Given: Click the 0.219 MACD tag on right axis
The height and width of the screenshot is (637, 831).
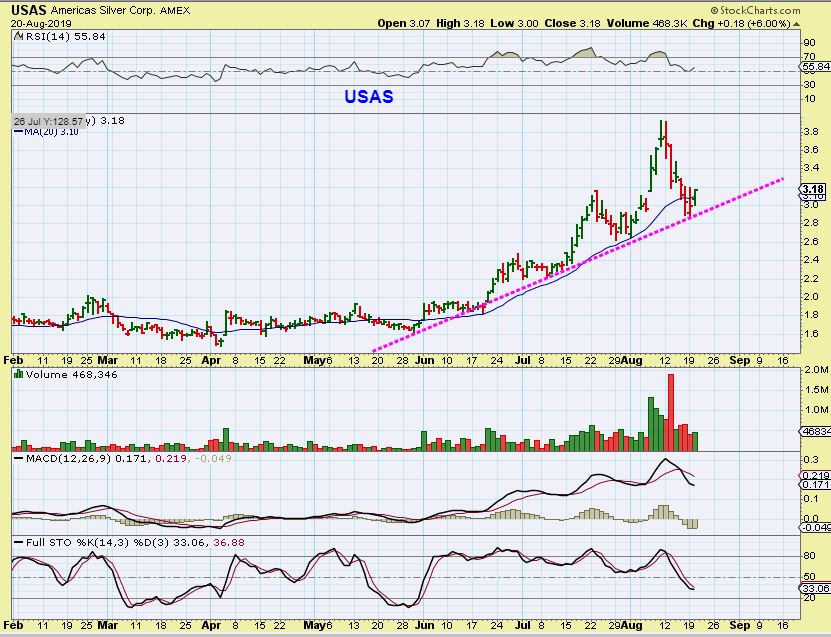Looking at the screenshot, I should pyautogui.click(x=815, y=475).
